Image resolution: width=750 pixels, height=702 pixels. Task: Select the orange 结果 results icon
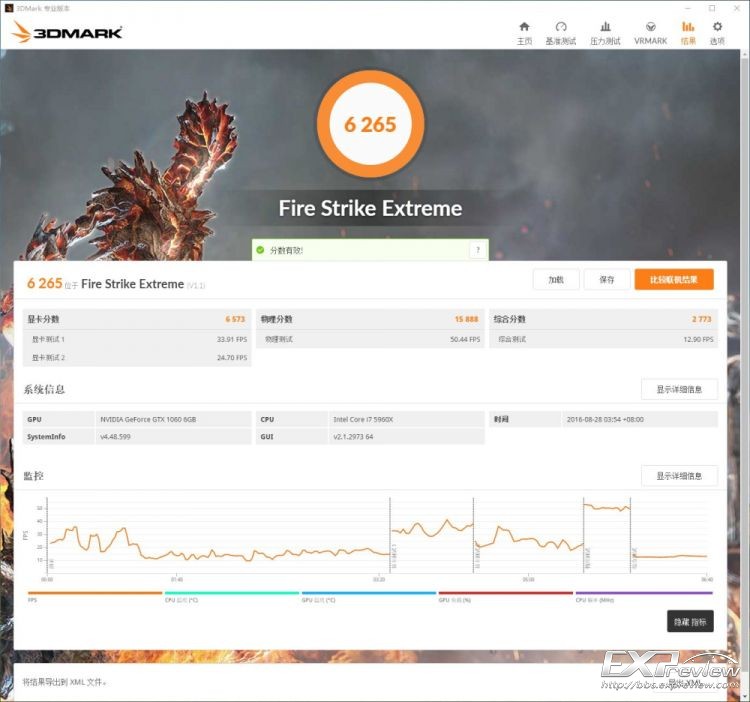pos(688,33)
